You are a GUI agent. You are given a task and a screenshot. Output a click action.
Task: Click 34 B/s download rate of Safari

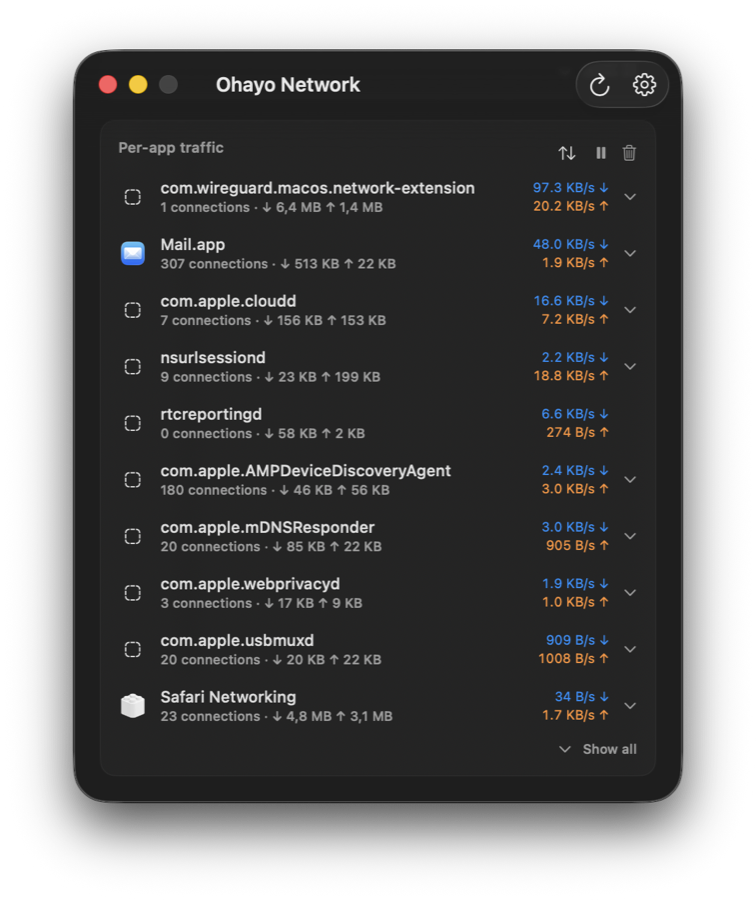[581, 696]
